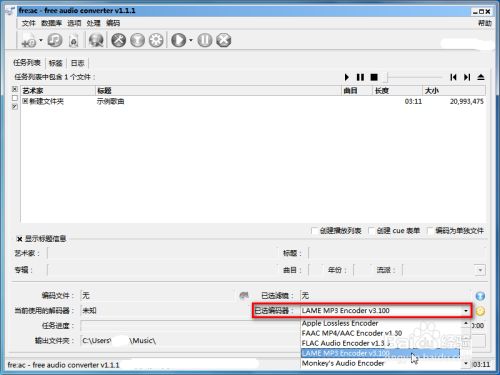Pick the highlighted LAME MP3 Encoder v3.100 entry
Screen dimensions: 500x375
[381, 353]
